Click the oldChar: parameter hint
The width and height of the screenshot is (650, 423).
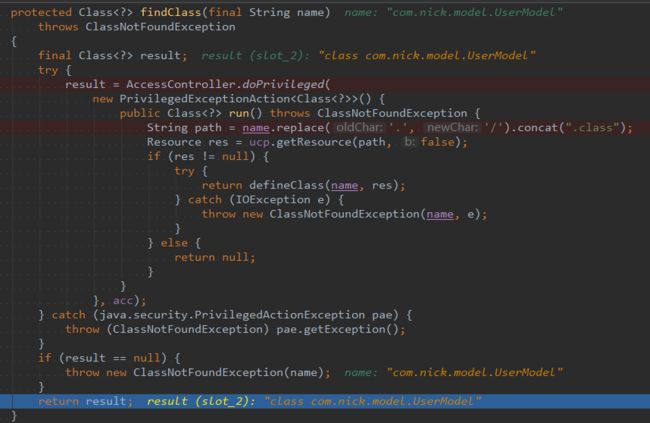click(x=359, y=128)
